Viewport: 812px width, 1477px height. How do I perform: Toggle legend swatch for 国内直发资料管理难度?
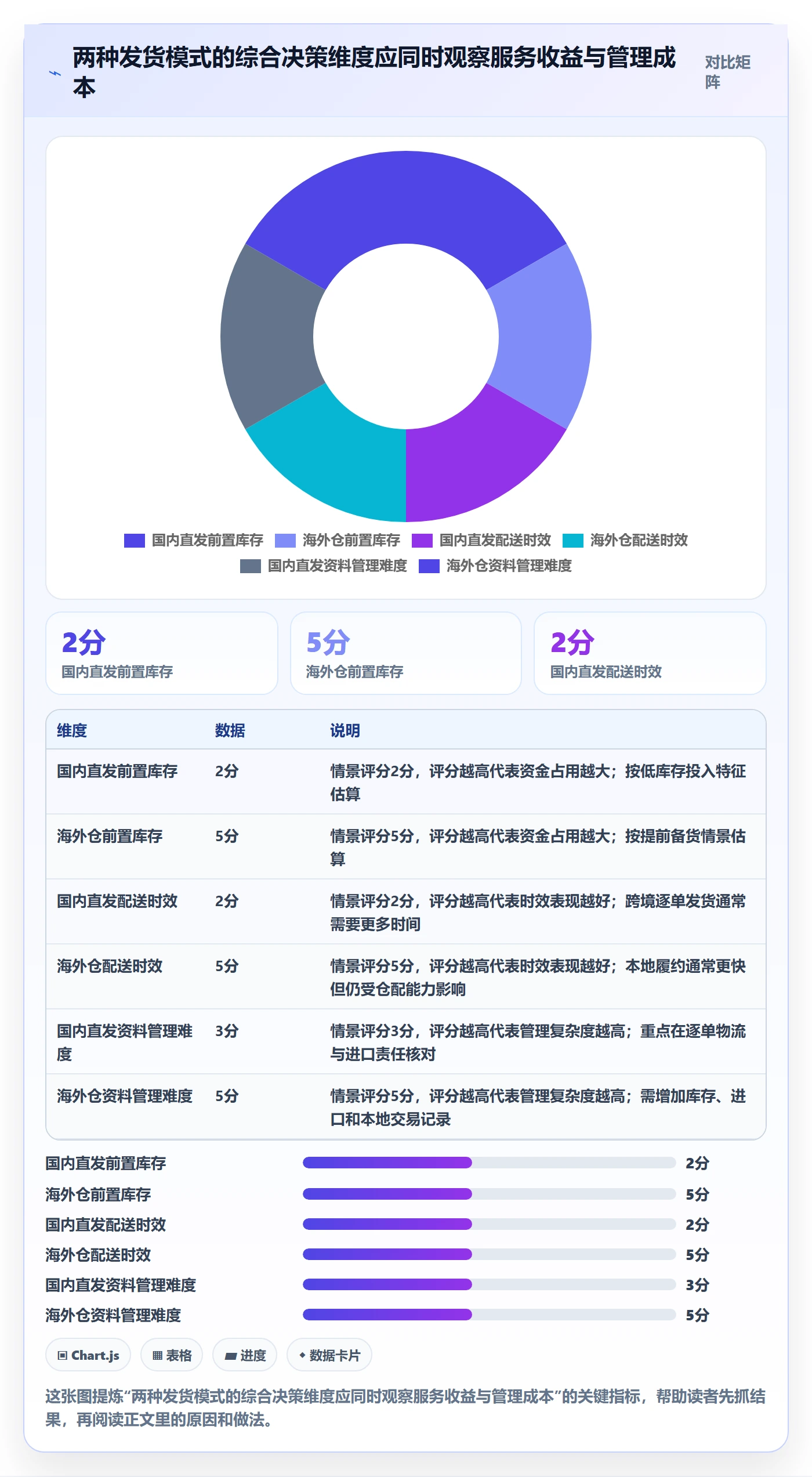(251, 566)
